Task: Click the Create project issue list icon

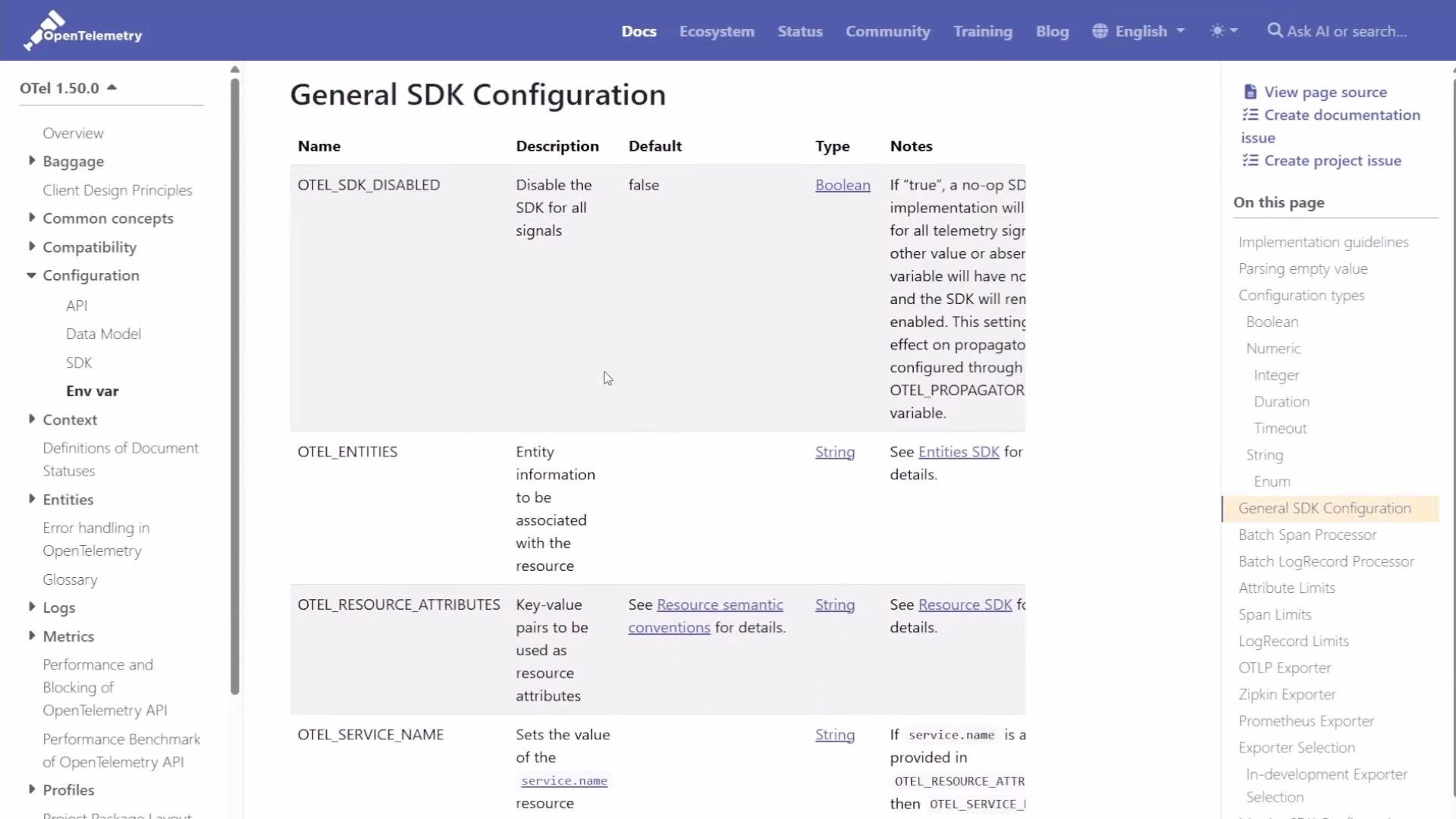Action: click(x=1250, y=160)
